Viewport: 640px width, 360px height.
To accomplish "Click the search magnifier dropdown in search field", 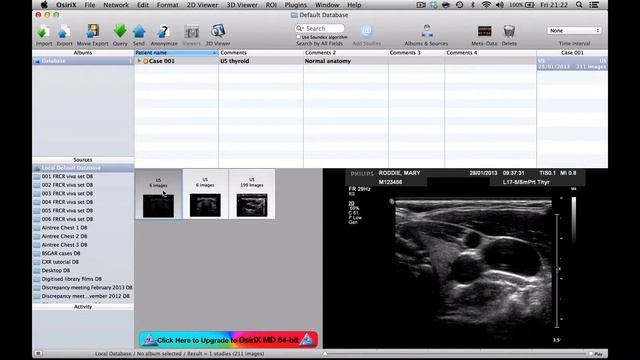I will [x=300, y=28].
